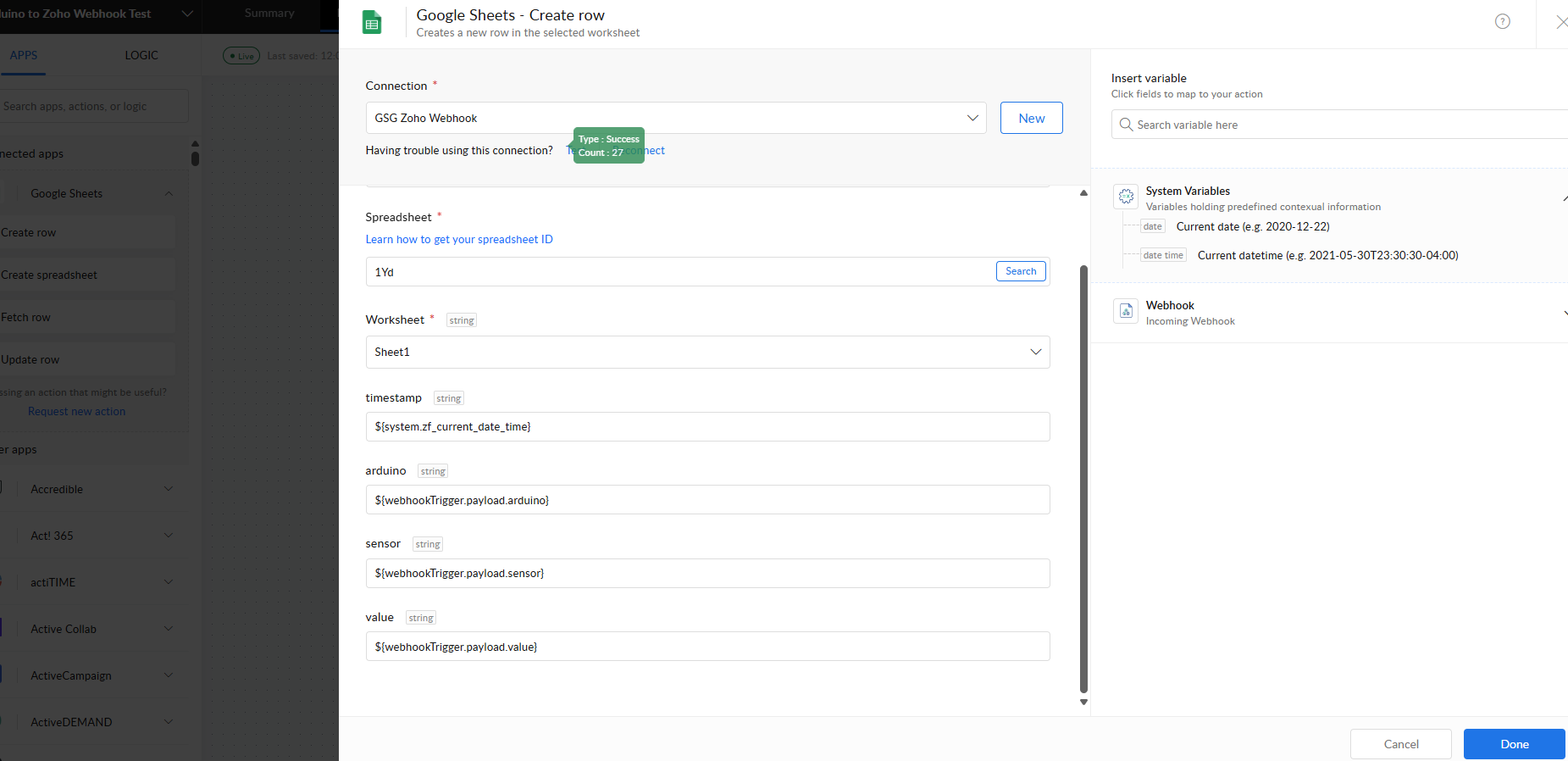The image size is (1568, 761).
Task: Click the Search apps, actions, or logic field
Action: point(93,106)
